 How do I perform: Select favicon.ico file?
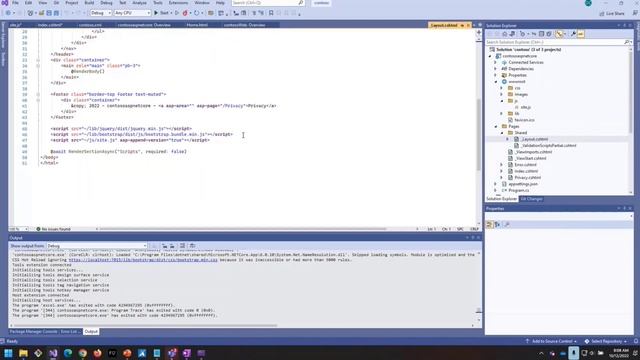[x=524, y=120]
